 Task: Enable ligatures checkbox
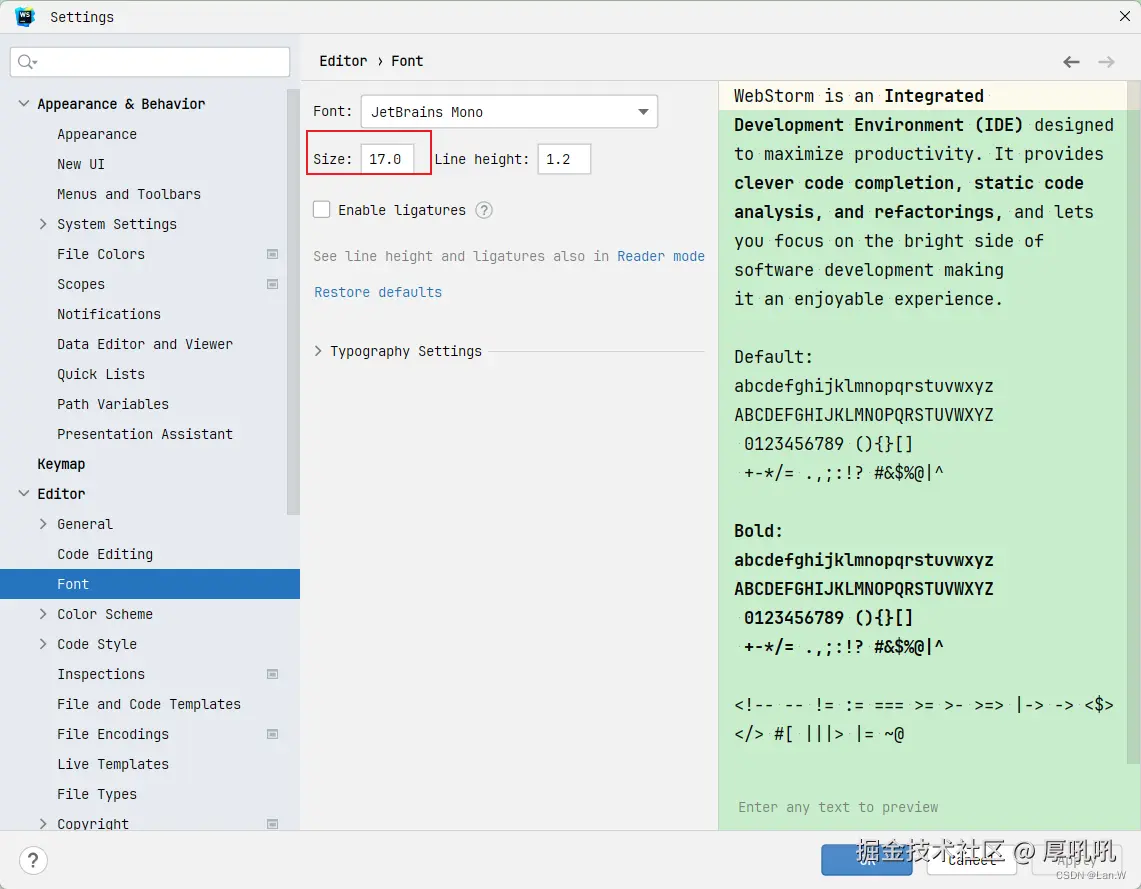click(x=322, y=210)
